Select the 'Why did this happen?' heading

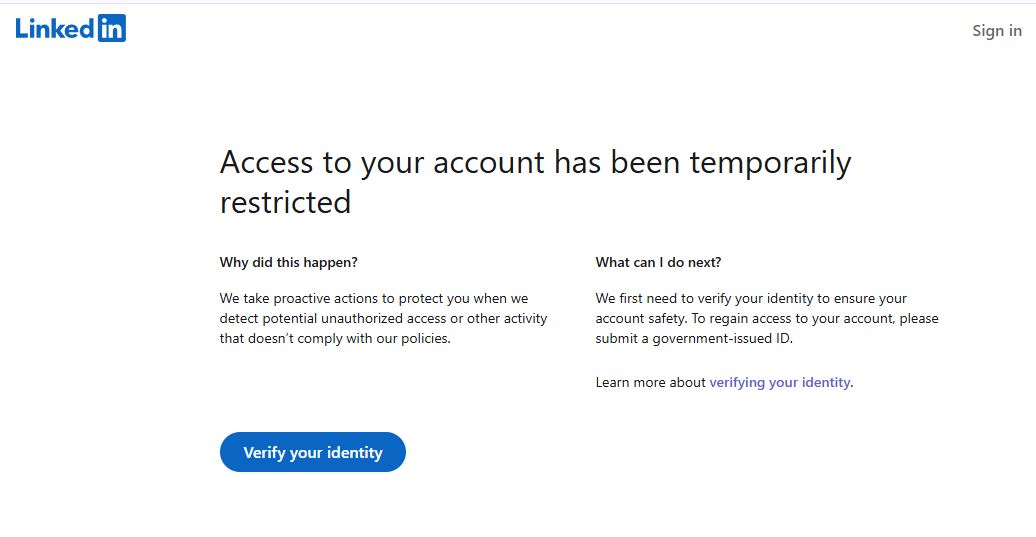tap(289, 262)
